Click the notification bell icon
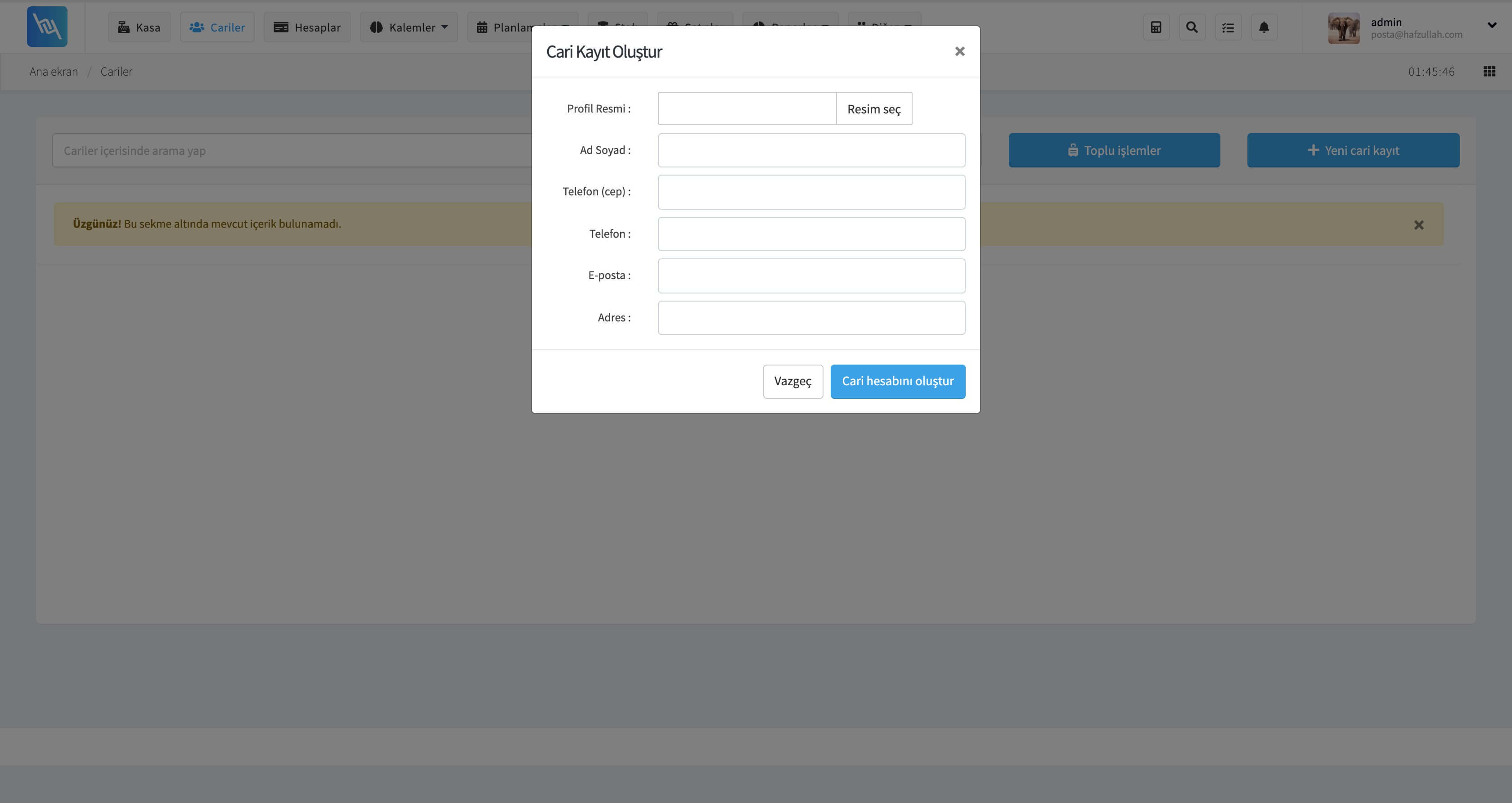This screenshot has width=1512, height=803. pos(1264,27)
